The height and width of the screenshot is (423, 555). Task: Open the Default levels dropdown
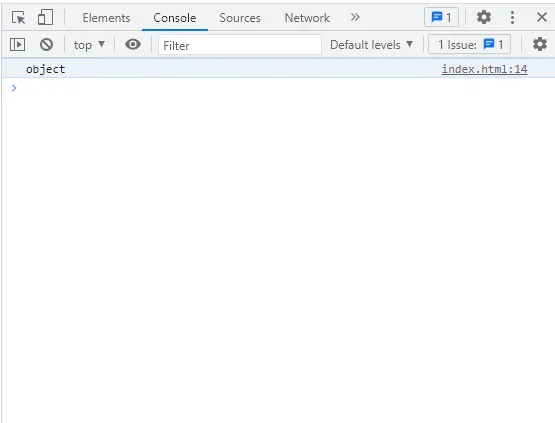click(371, 45)
